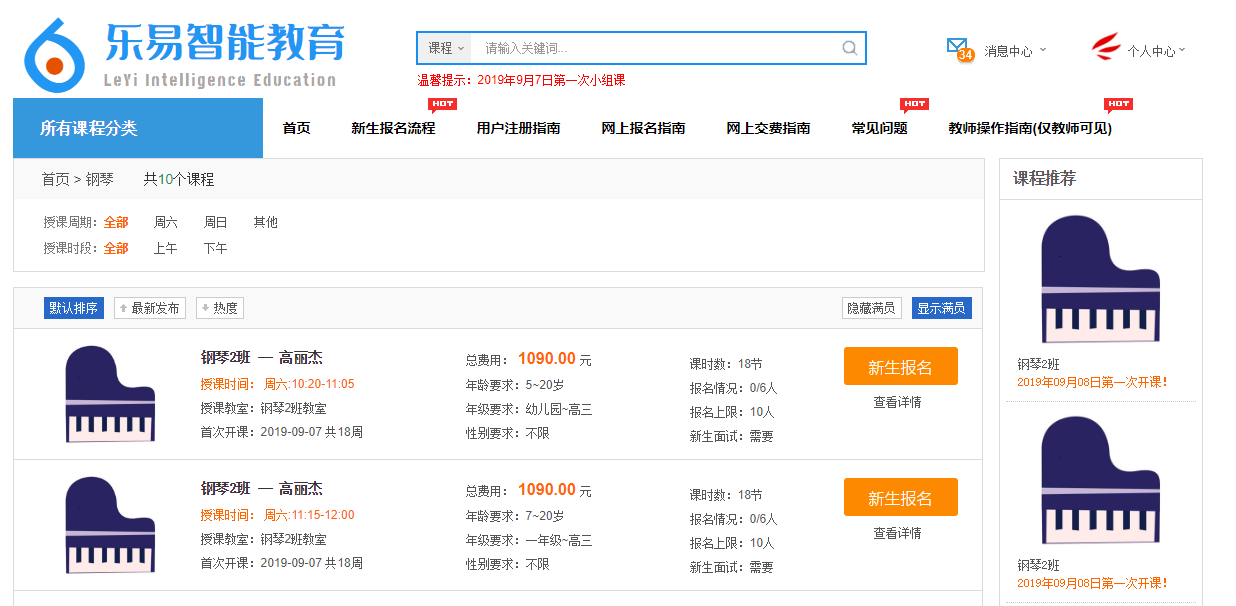Filter teaching period by 周六
This screenshot has width=1236, height=606.
tap(166, 222)
